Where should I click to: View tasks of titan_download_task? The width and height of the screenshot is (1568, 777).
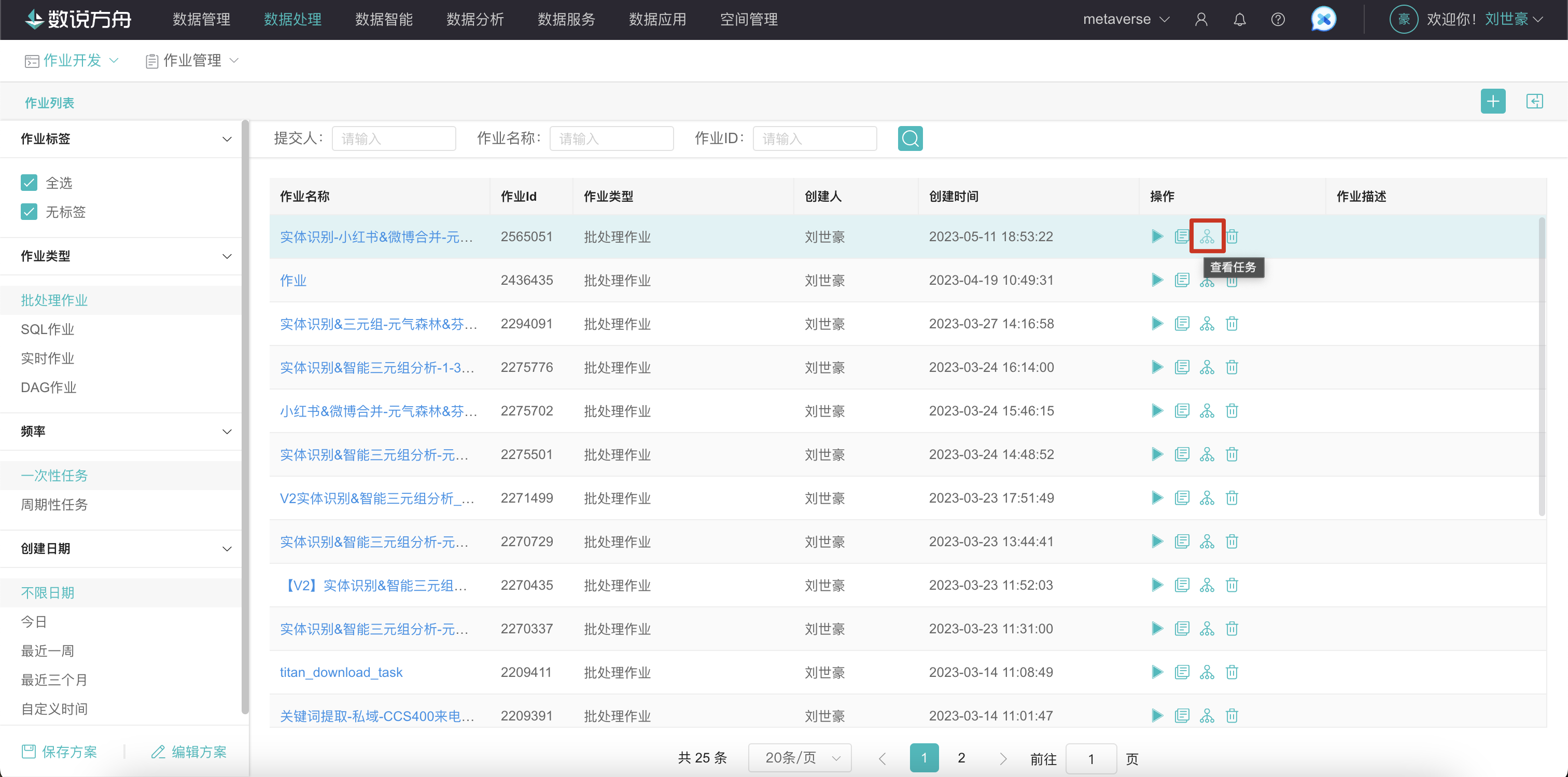(x=1207, y=672)
